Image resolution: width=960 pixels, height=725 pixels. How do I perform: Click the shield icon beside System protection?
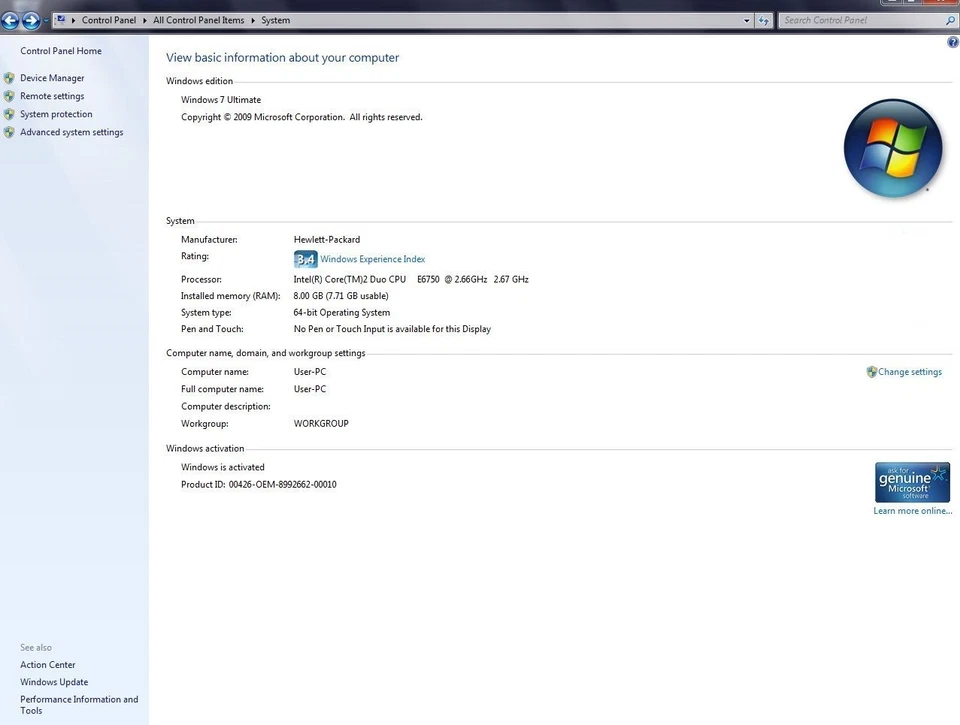[9, 115]
